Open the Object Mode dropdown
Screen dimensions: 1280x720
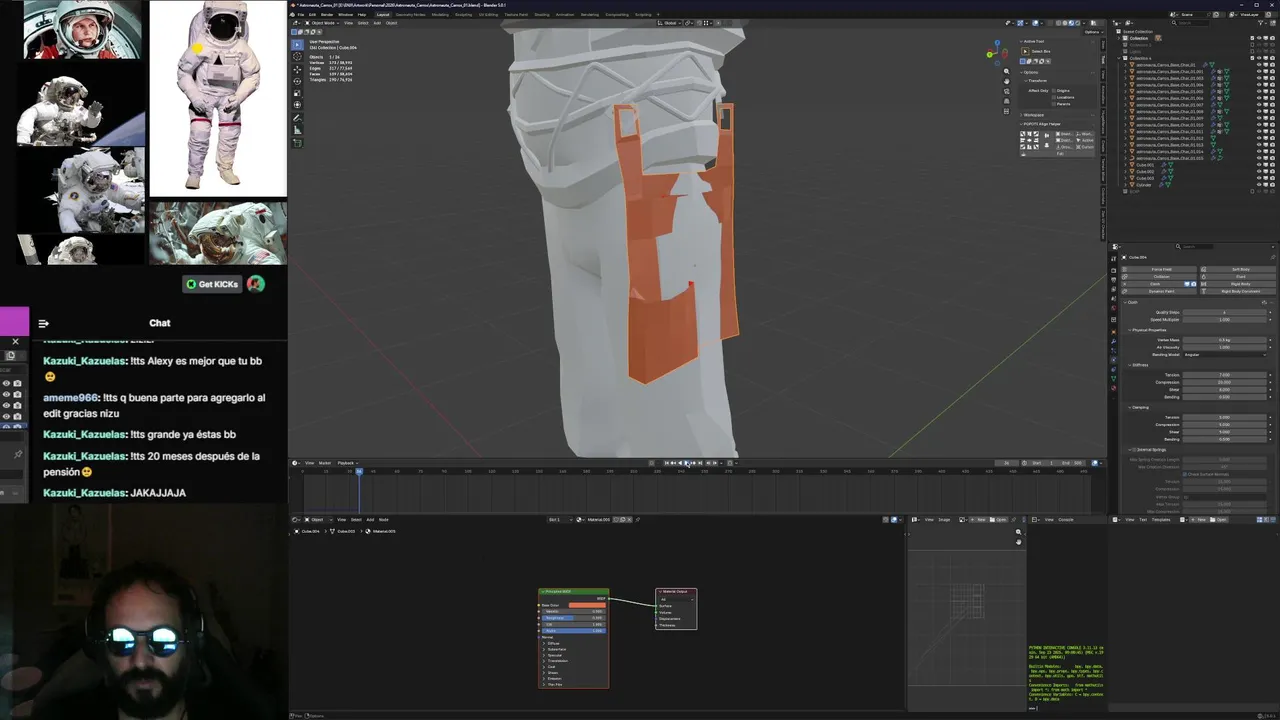click(322, 23)
